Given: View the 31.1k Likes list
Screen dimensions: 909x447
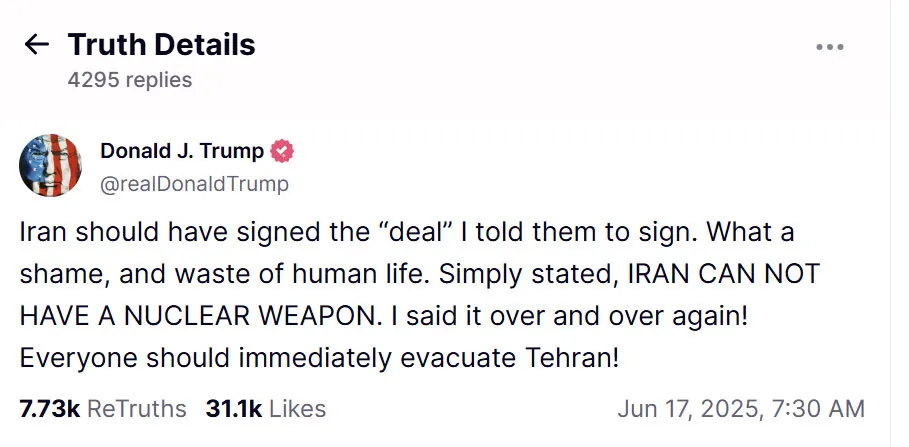Looking at the screenshot, I should click(266, 409).
